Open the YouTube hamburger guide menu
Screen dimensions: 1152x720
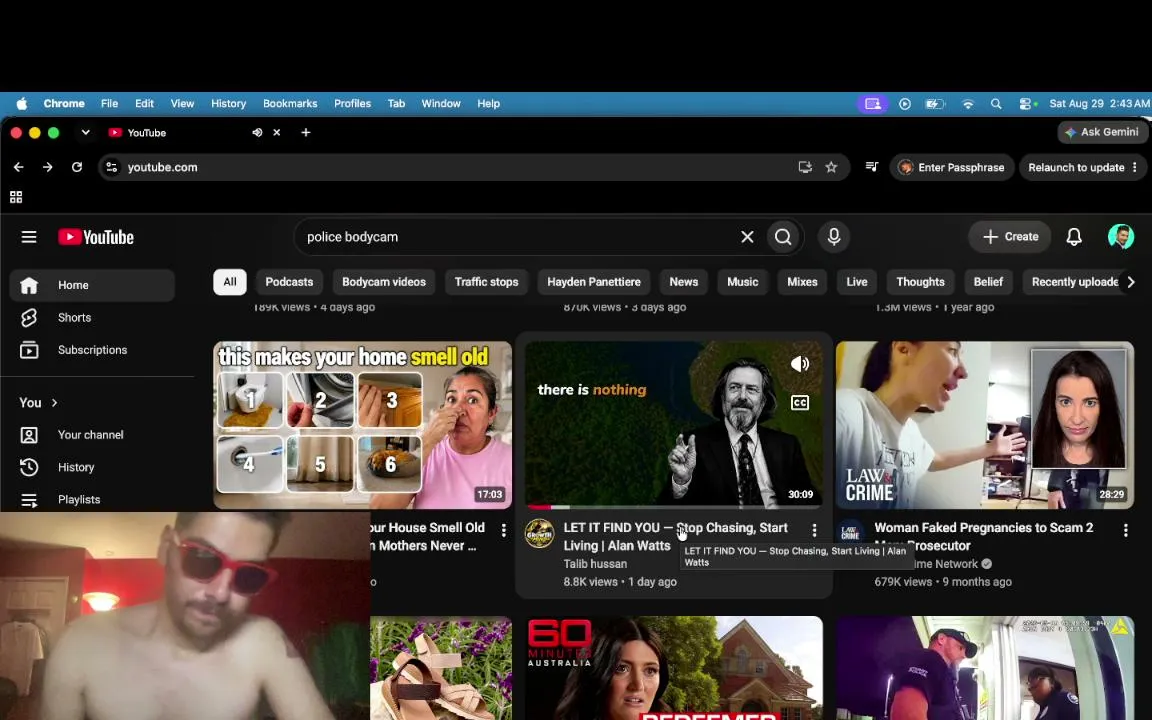(x=29, y=237)
